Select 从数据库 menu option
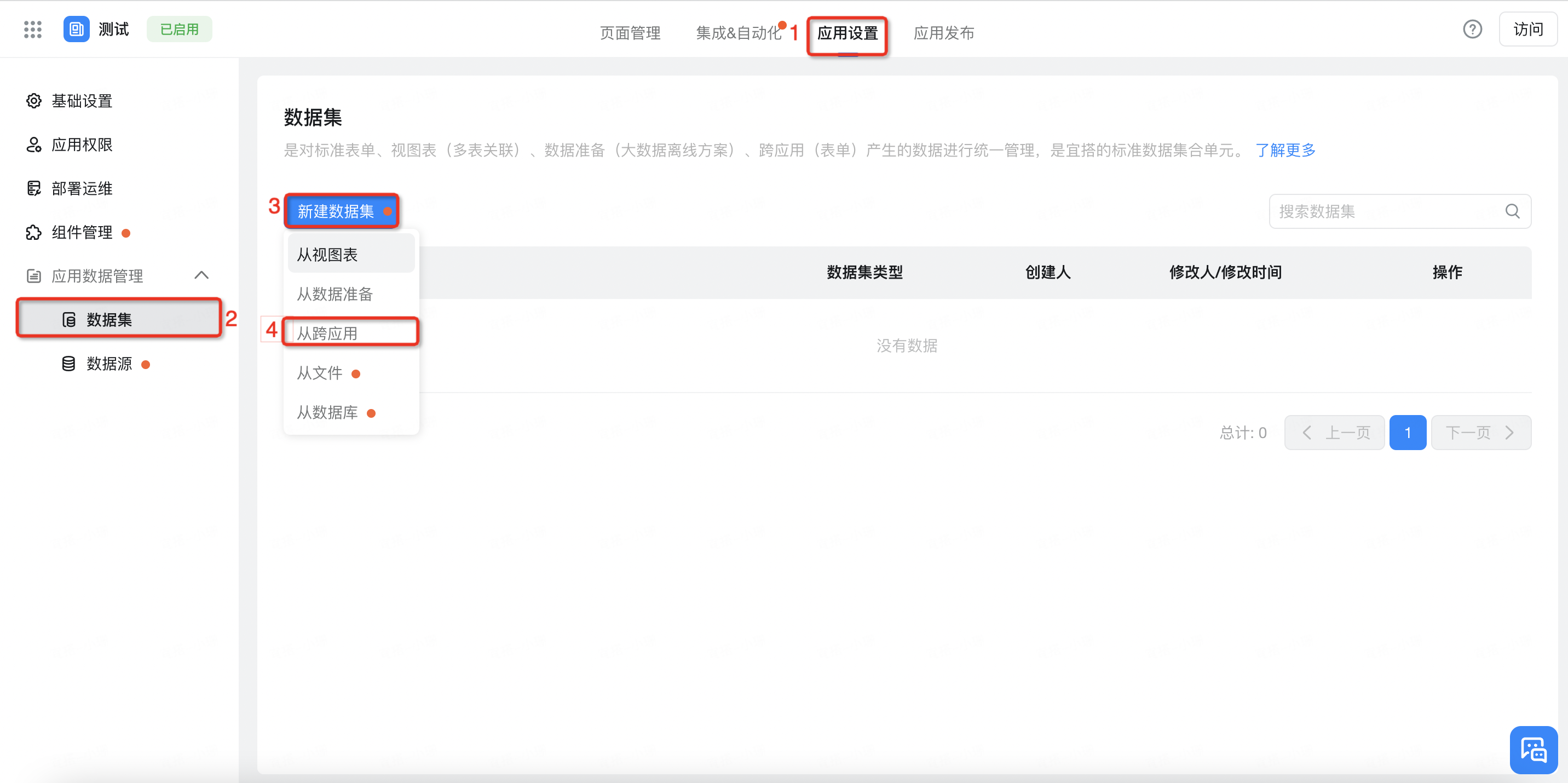 pyautogui.click(x=351, y=412)
